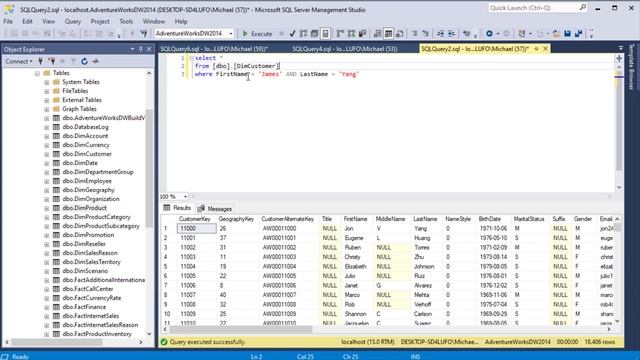Open the Project menu

click(x=100, y=21)
